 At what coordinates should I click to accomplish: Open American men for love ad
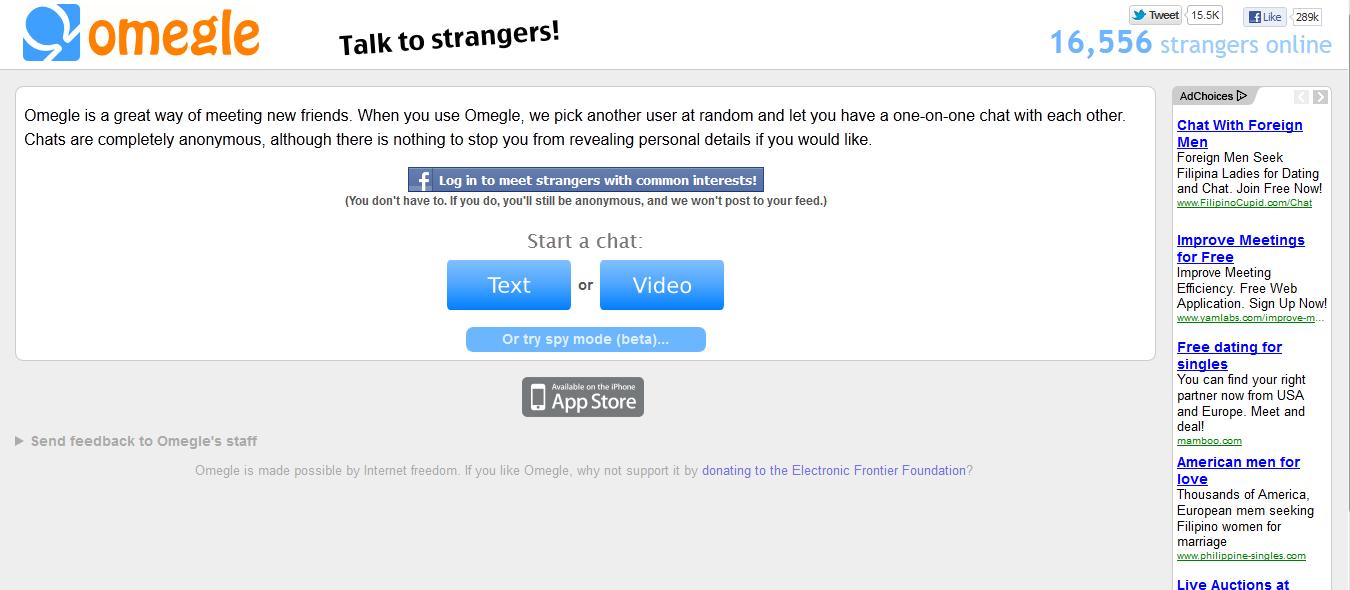click(x=1238, y=470)
